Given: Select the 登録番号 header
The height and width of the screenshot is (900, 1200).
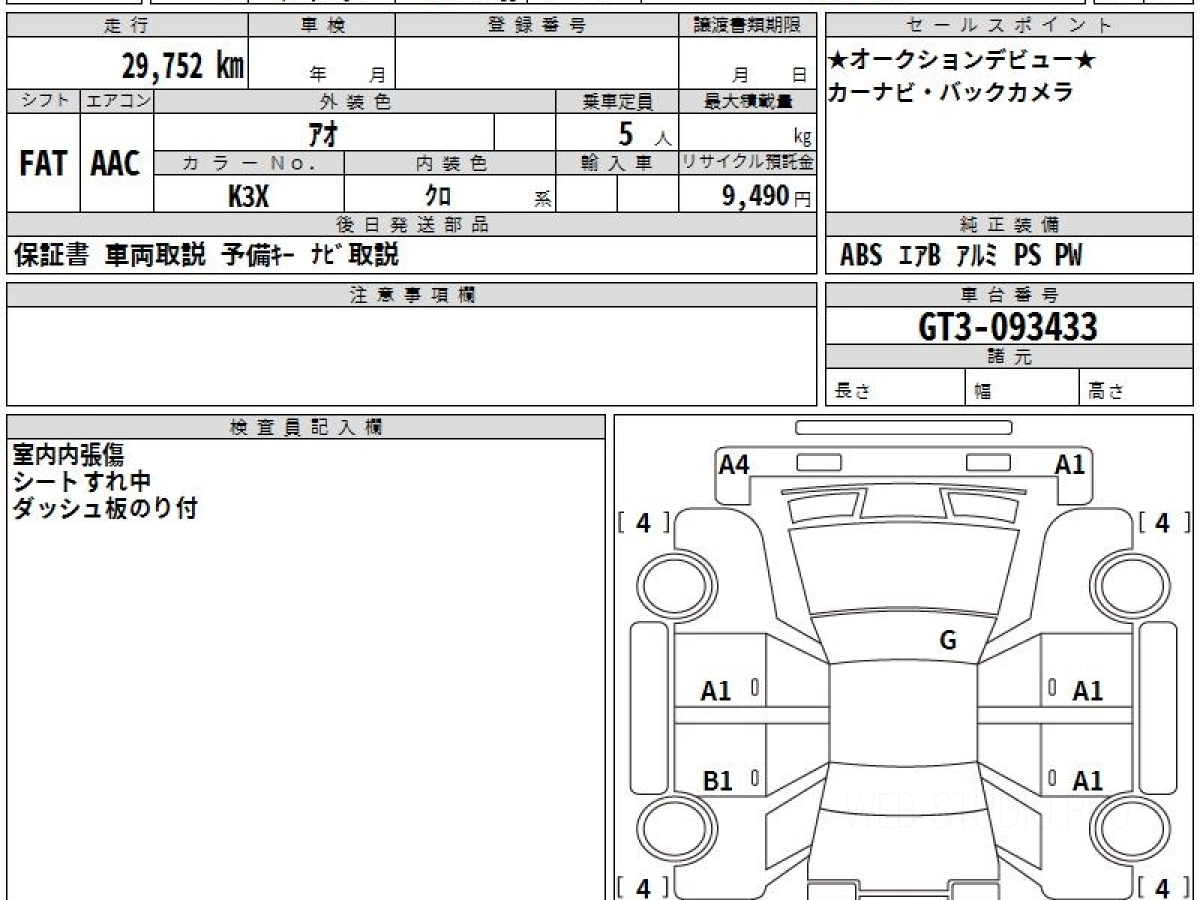Looking at the screenshot, I should (x=537, y=26).
